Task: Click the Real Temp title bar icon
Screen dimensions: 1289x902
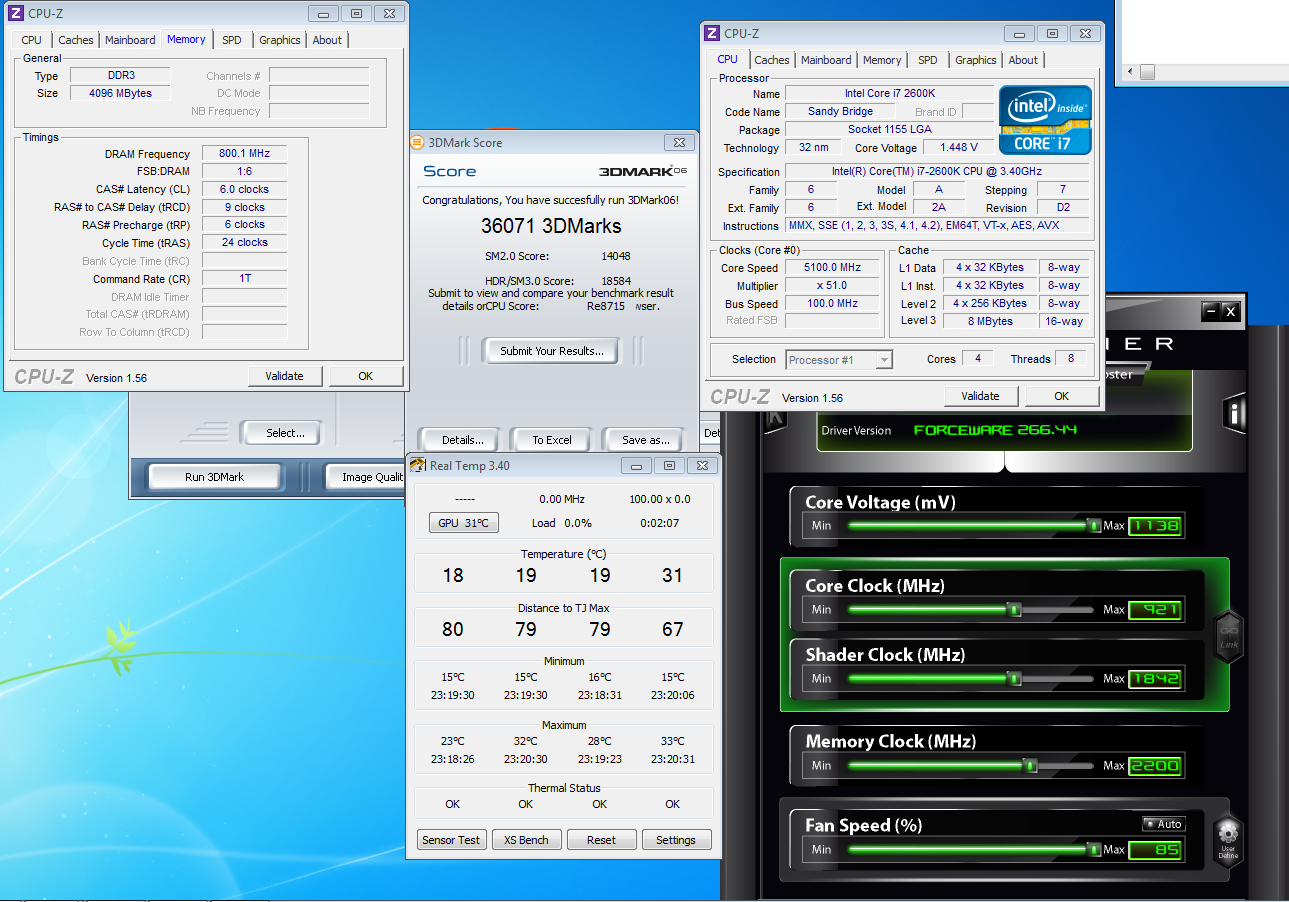Action: click(420, 465)
